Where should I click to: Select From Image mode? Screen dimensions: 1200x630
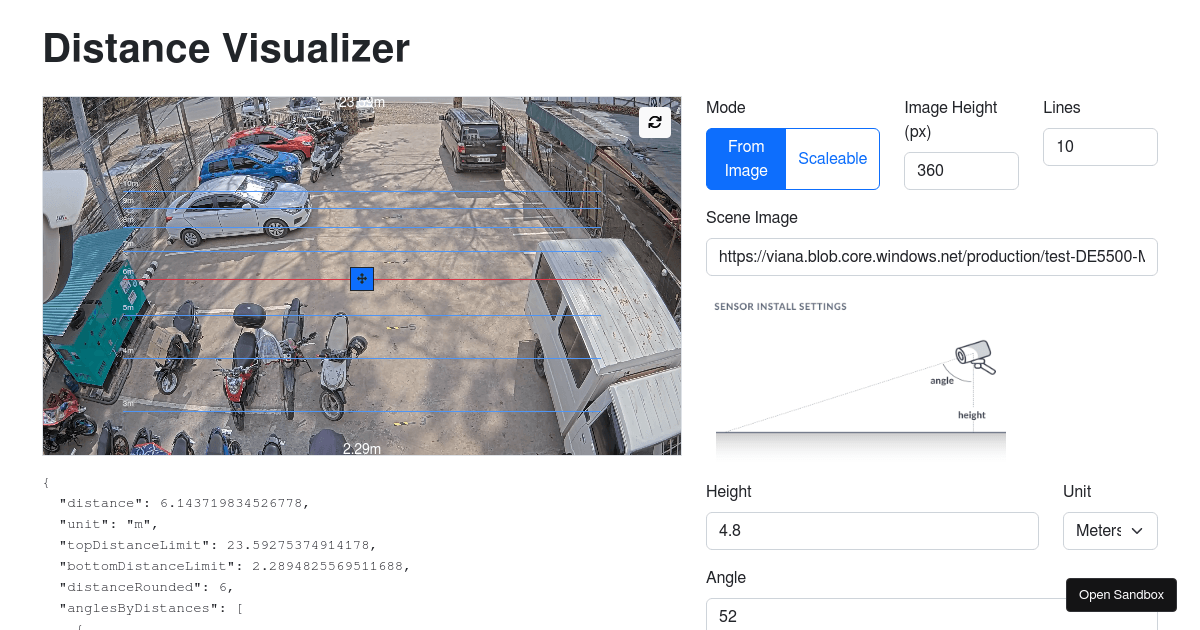click(746, 158)
